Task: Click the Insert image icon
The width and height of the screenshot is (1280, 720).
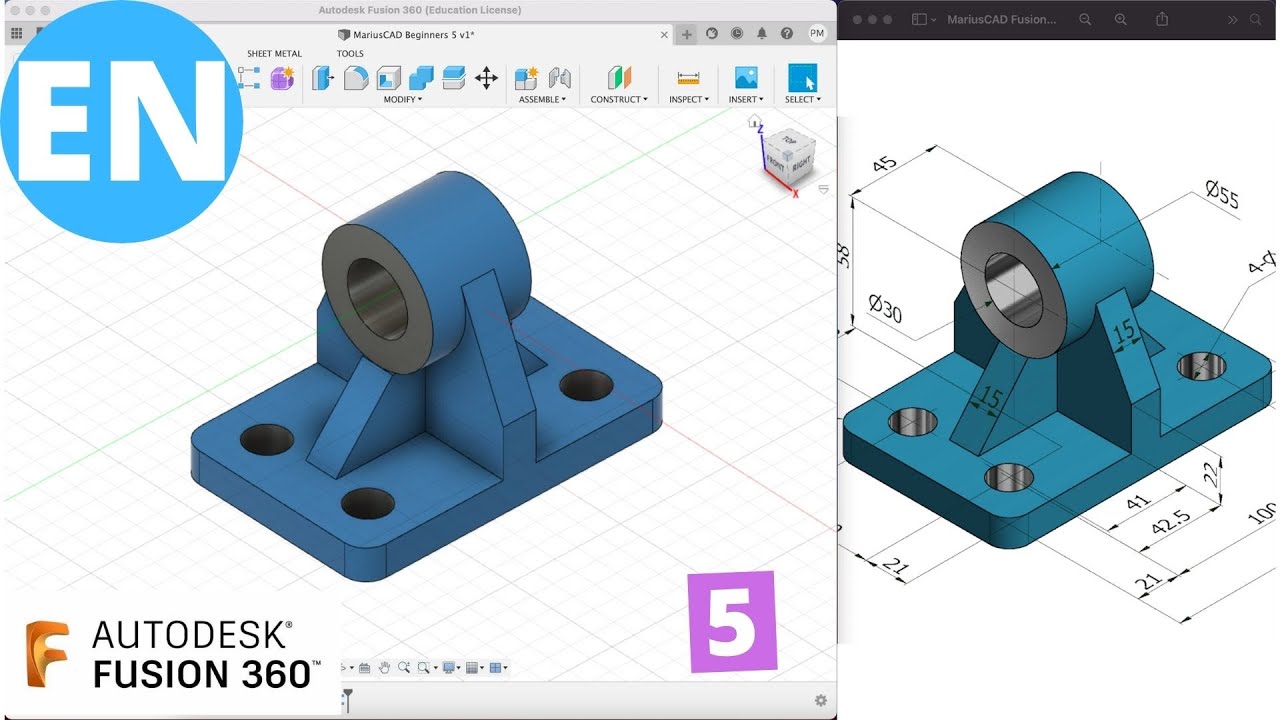Action: click(746, 78)
